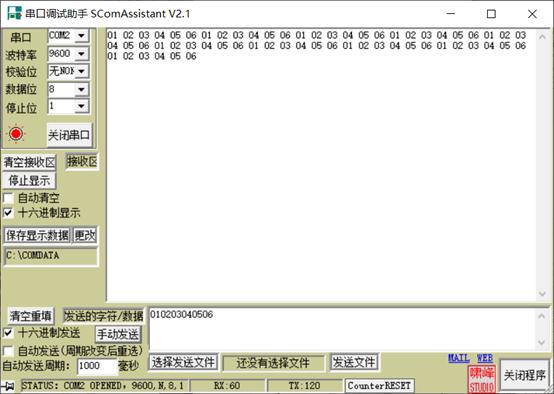Click the 1000 auto-send period field

97,366
